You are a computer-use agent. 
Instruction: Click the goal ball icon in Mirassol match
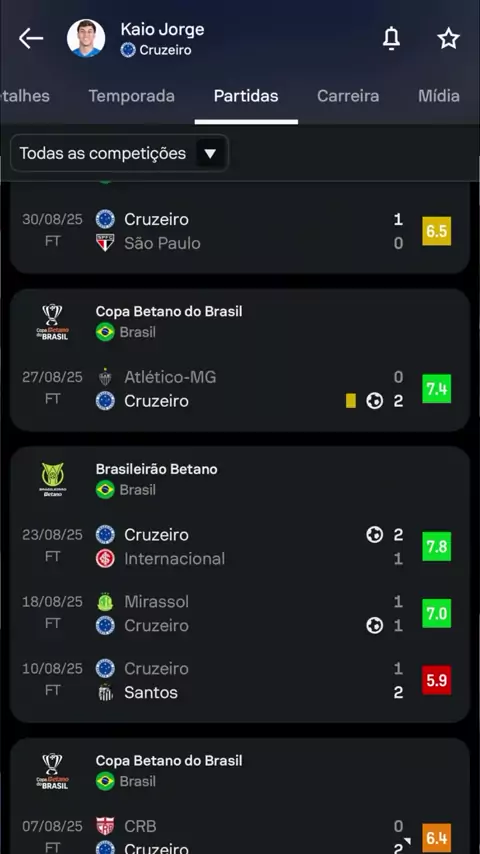tap(374, 625)
